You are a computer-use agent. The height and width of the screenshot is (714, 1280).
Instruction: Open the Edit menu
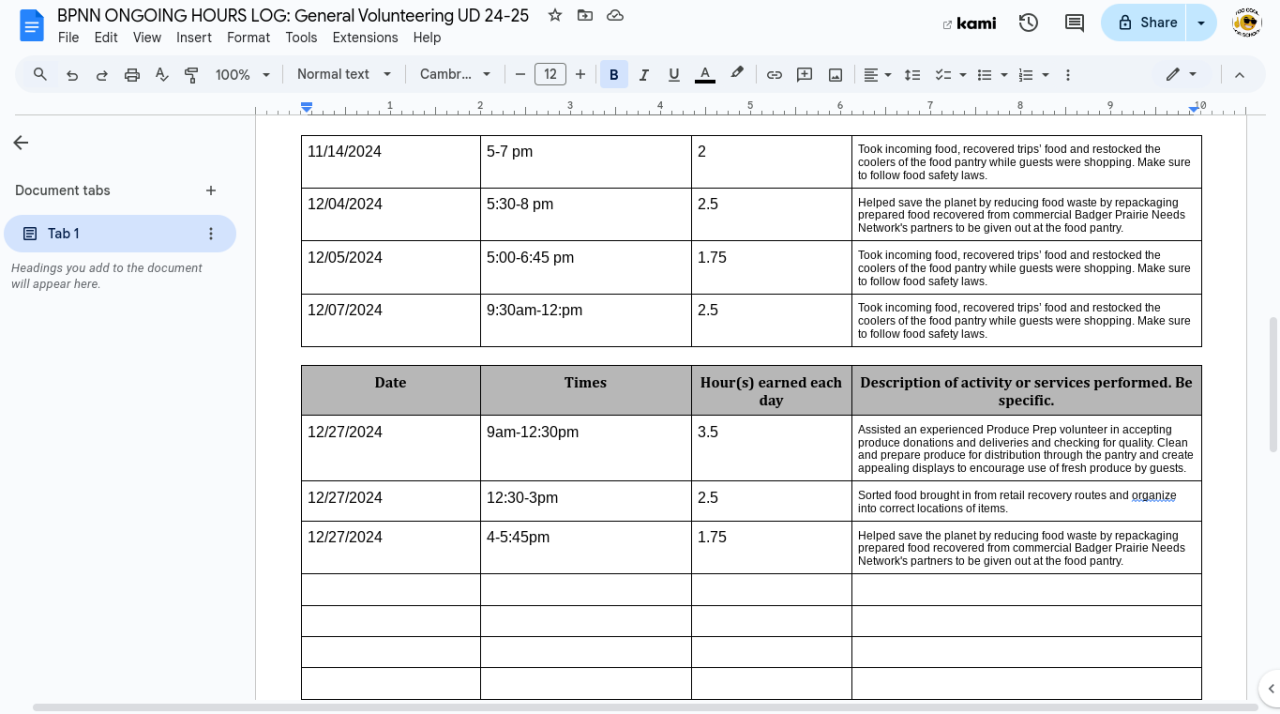pos(106,37)
